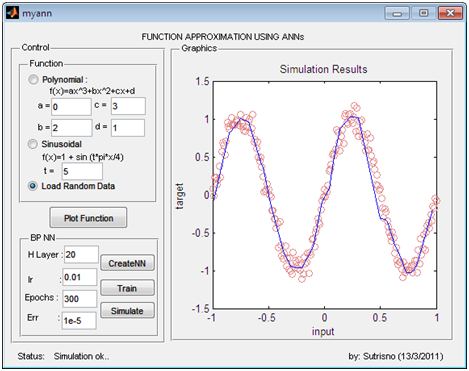This screenshot has height=371, width=469.
Task: Click the 1.5 y-axis tick label
Action: point(202,81)
